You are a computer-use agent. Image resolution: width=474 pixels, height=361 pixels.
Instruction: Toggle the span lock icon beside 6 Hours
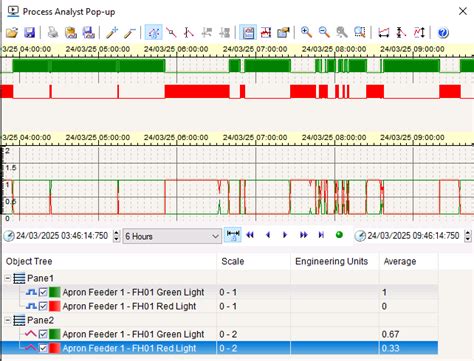[233, 235]
